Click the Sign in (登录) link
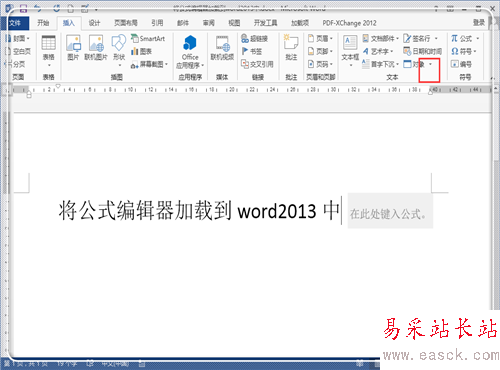 coord(479,22)
